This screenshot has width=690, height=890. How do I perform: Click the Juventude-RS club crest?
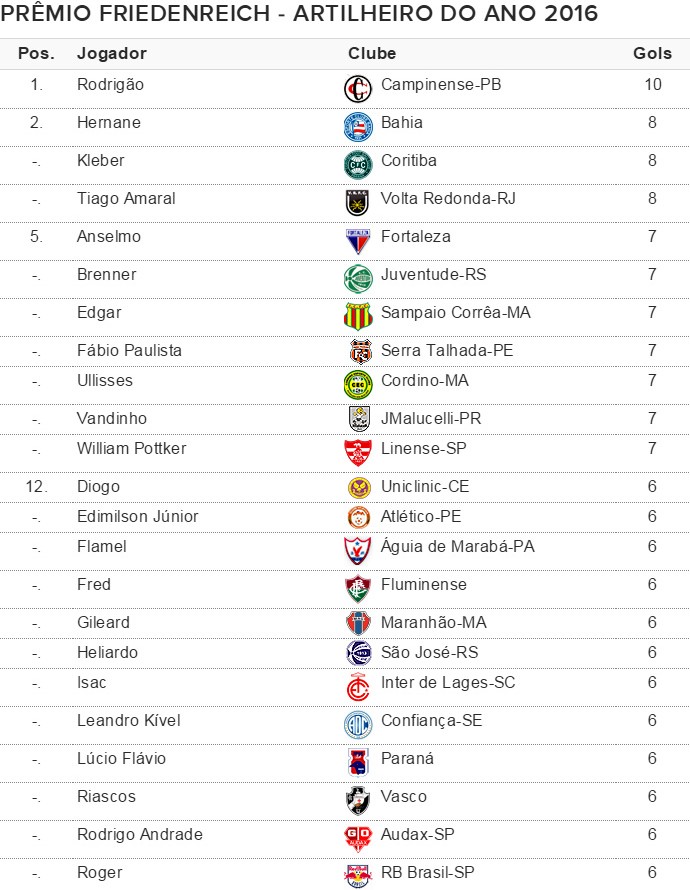pyautogui.click(x=358, y=279)
